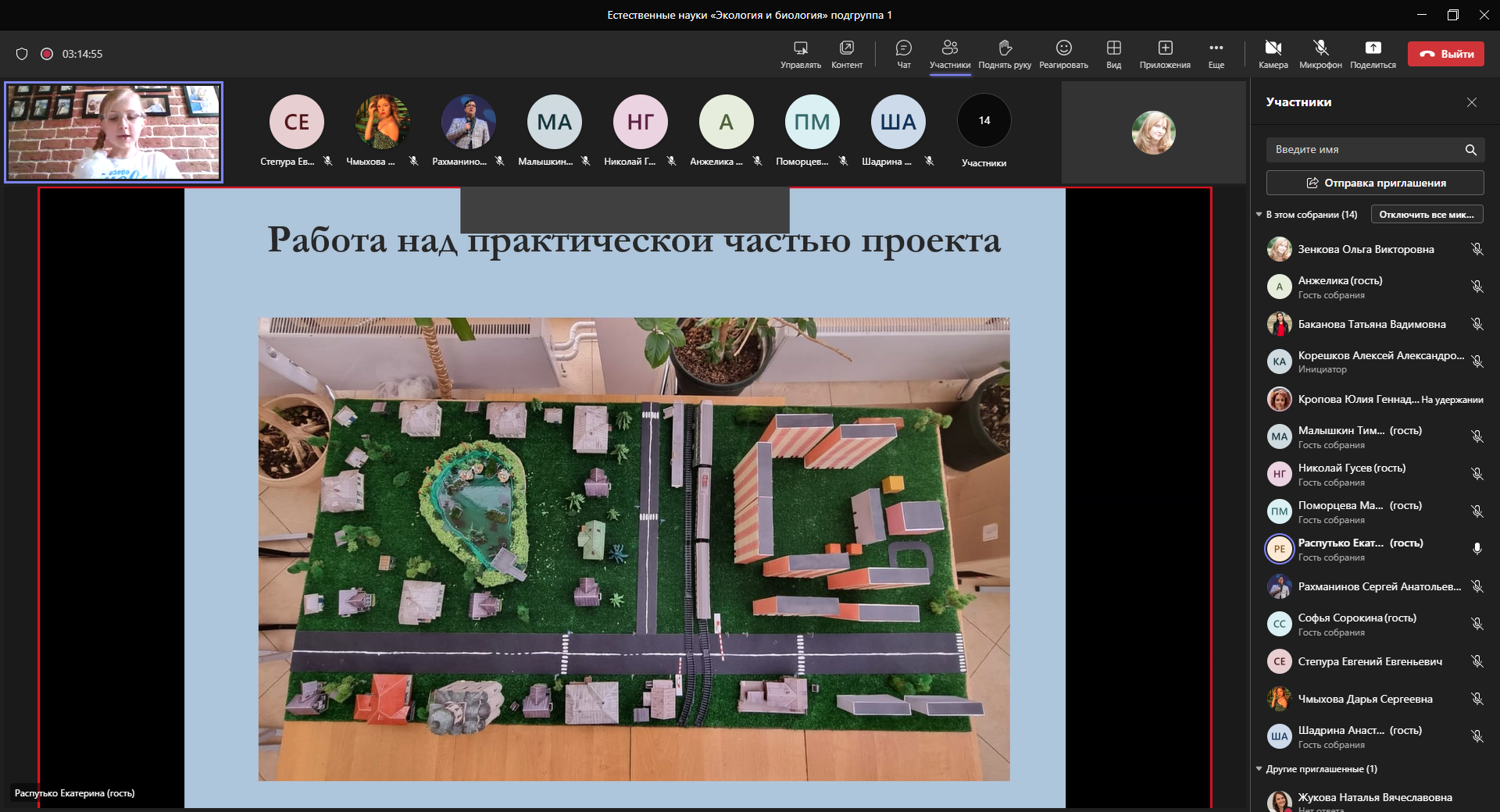
Task: Open the More options menu
Action: [x=1216, y=53]
